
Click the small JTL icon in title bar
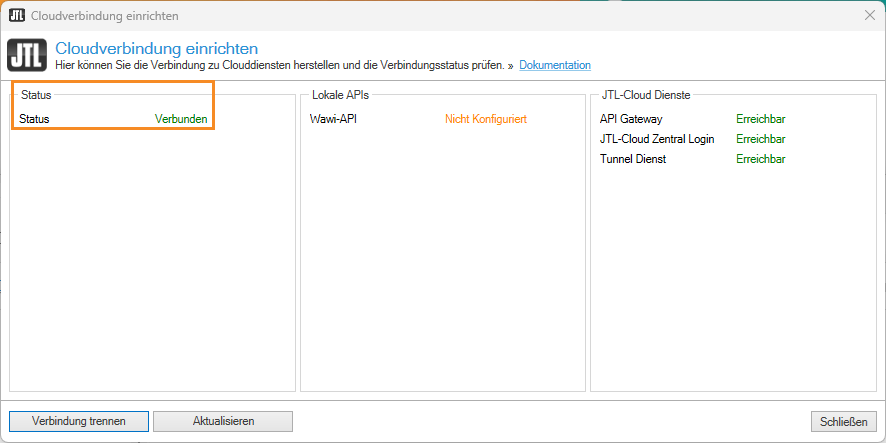point(16,16)
